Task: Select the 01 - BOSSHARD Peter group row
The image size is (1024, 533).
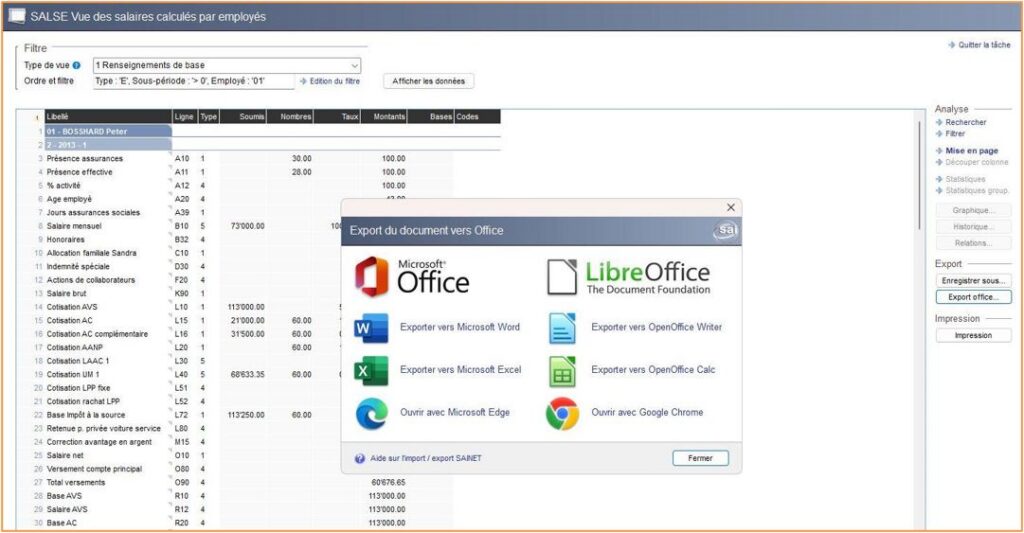Action: click(x=108, y=131)
